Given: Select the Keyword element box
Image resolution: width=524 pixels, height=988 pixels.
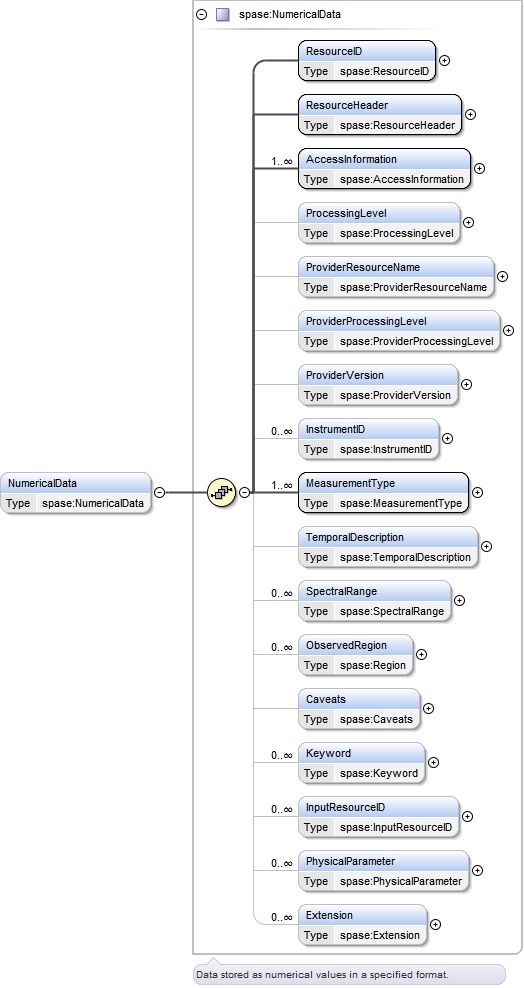Looking at the screenshot, I should (x=362, y=763).
